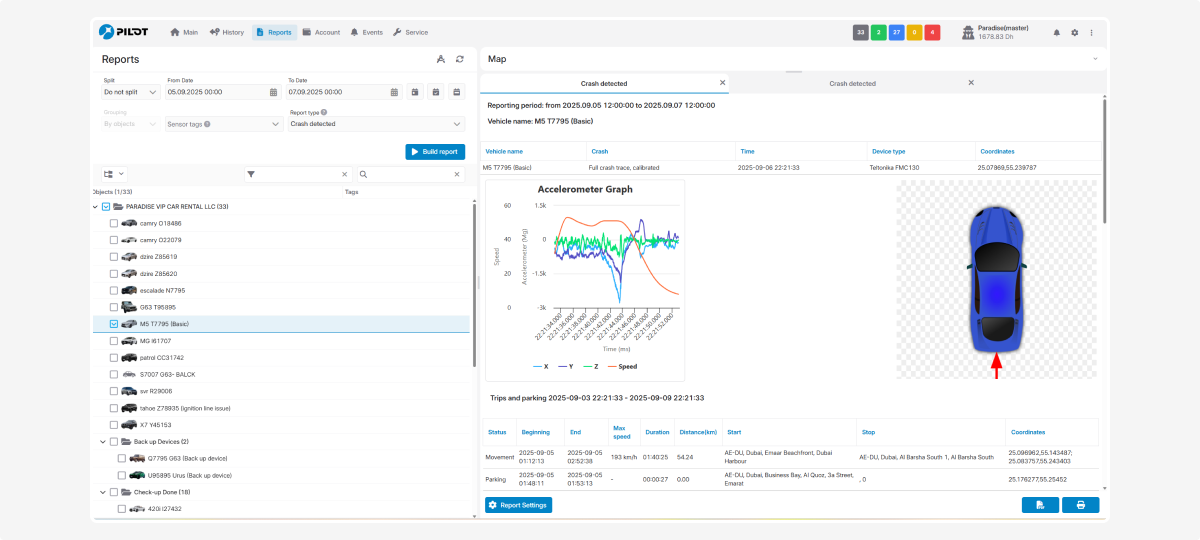Click the filter funnel icon

251,174
